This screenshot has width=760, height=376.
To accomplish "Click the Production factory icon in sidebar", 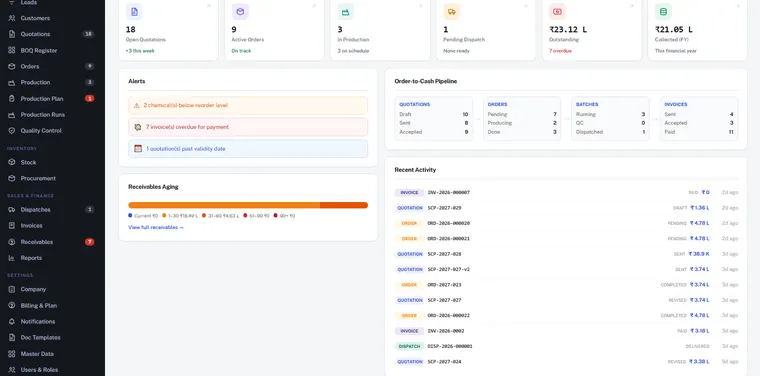I will [x=12, y=82].
